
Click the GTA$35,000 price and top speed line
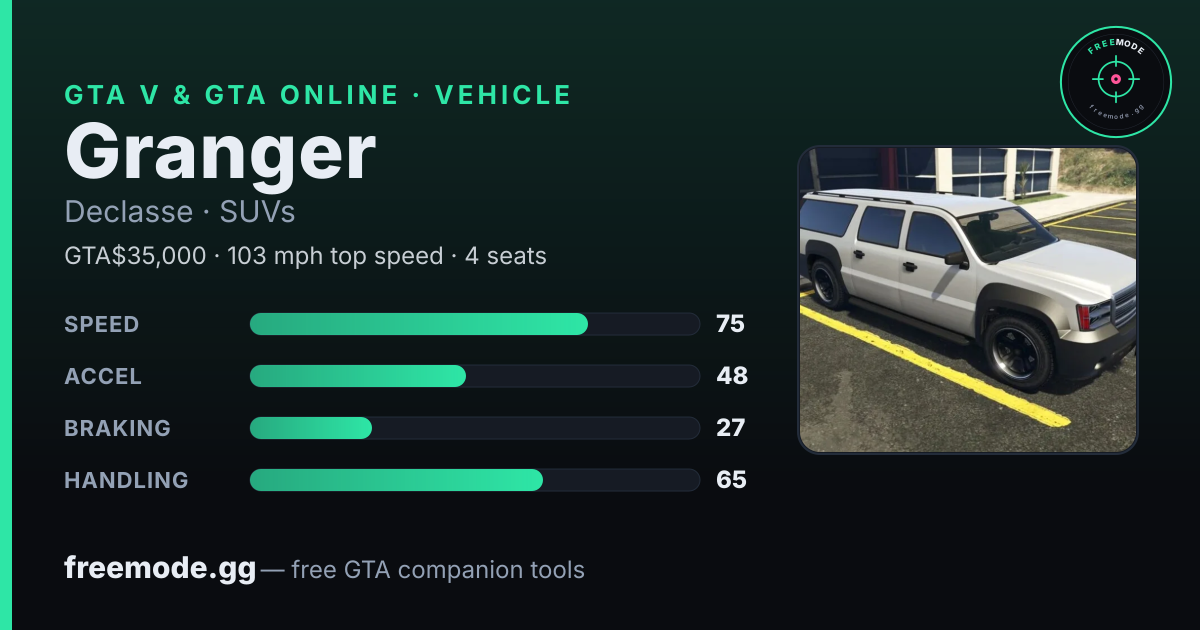tap(305, 256)
